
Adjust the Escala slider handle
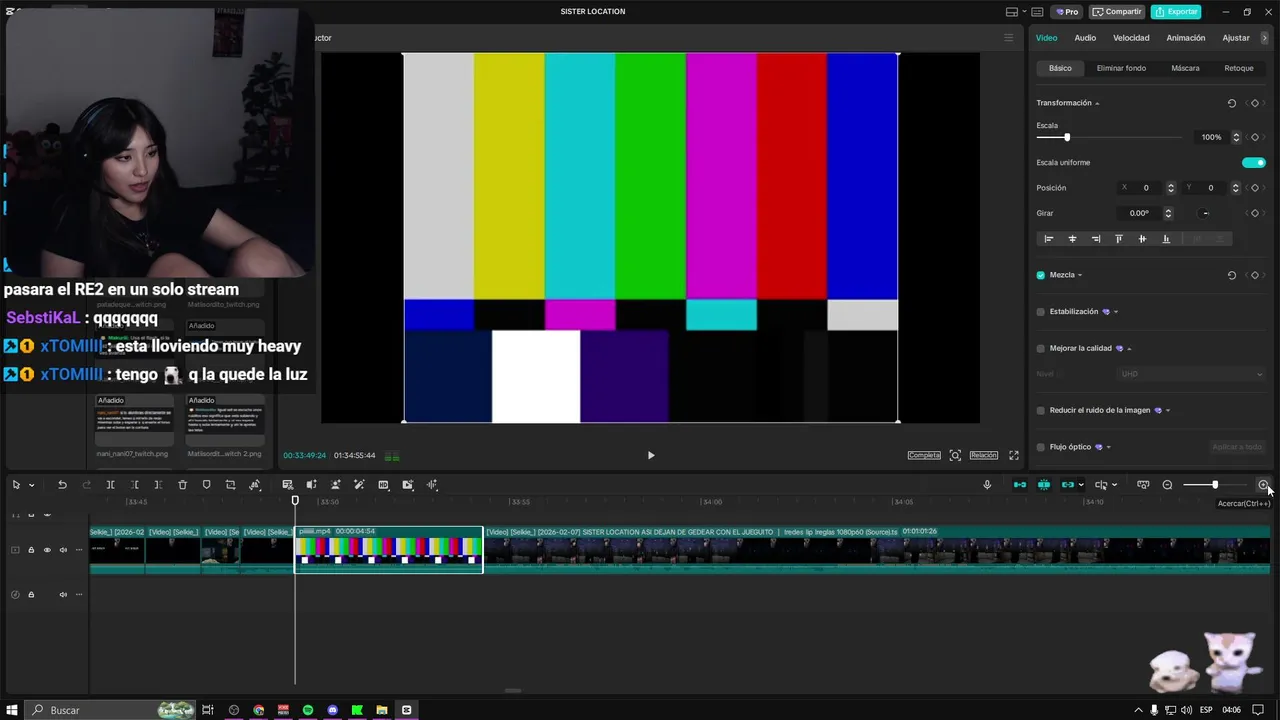(1067, 137)
